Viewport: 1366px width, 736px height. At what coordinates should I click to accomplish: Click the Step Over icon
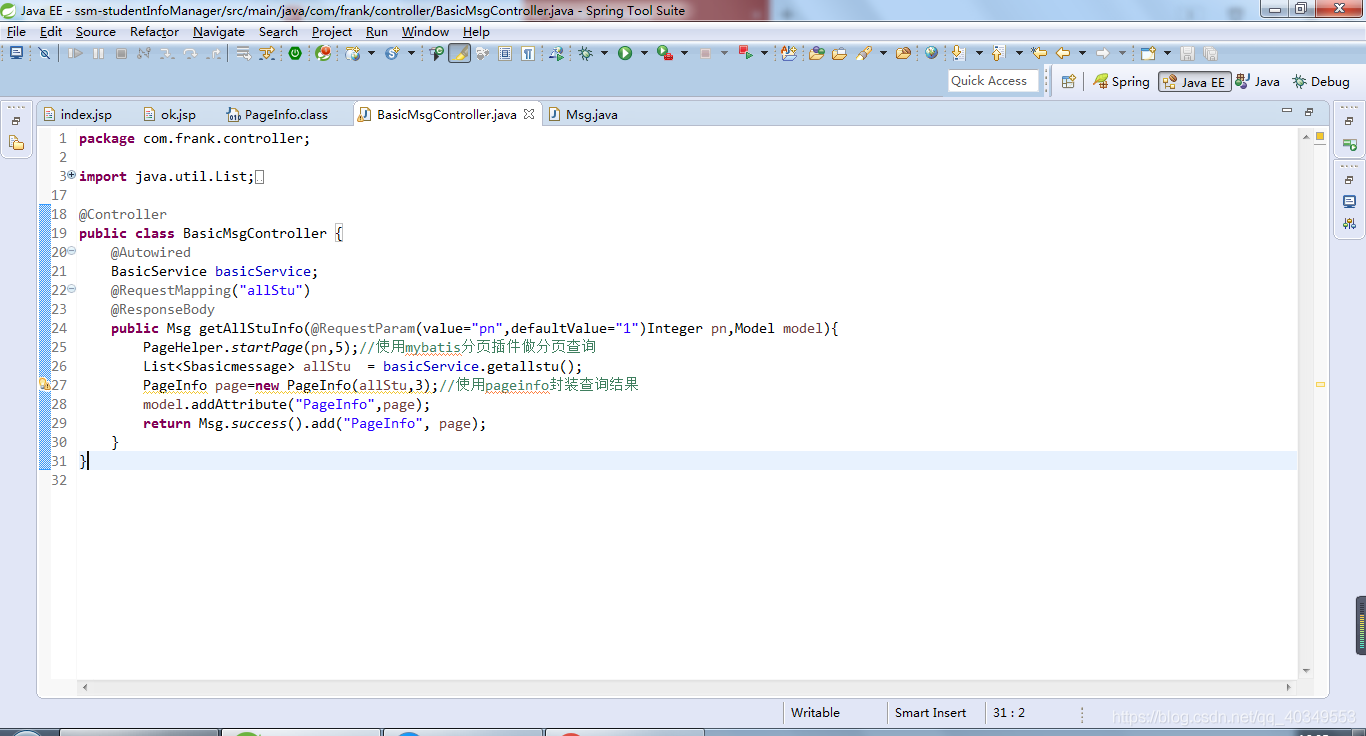click(x=190, y=53)
